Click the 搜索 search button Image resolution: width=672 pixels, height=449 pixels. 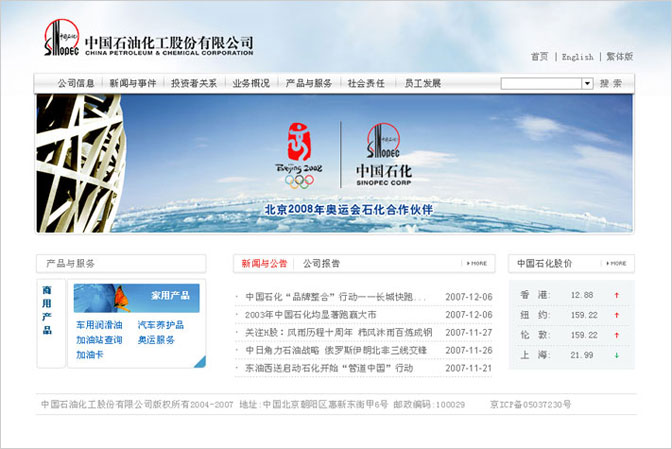611,83
